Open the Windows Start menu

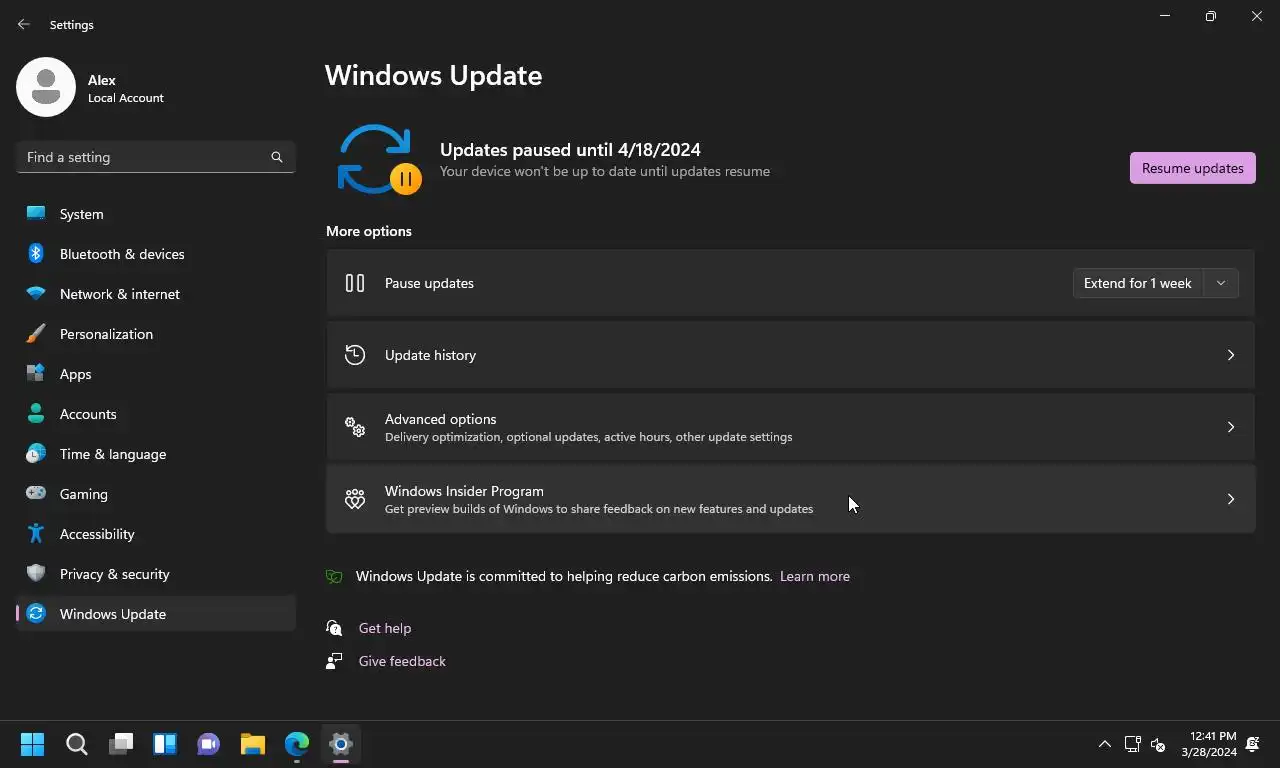(33, 744)
